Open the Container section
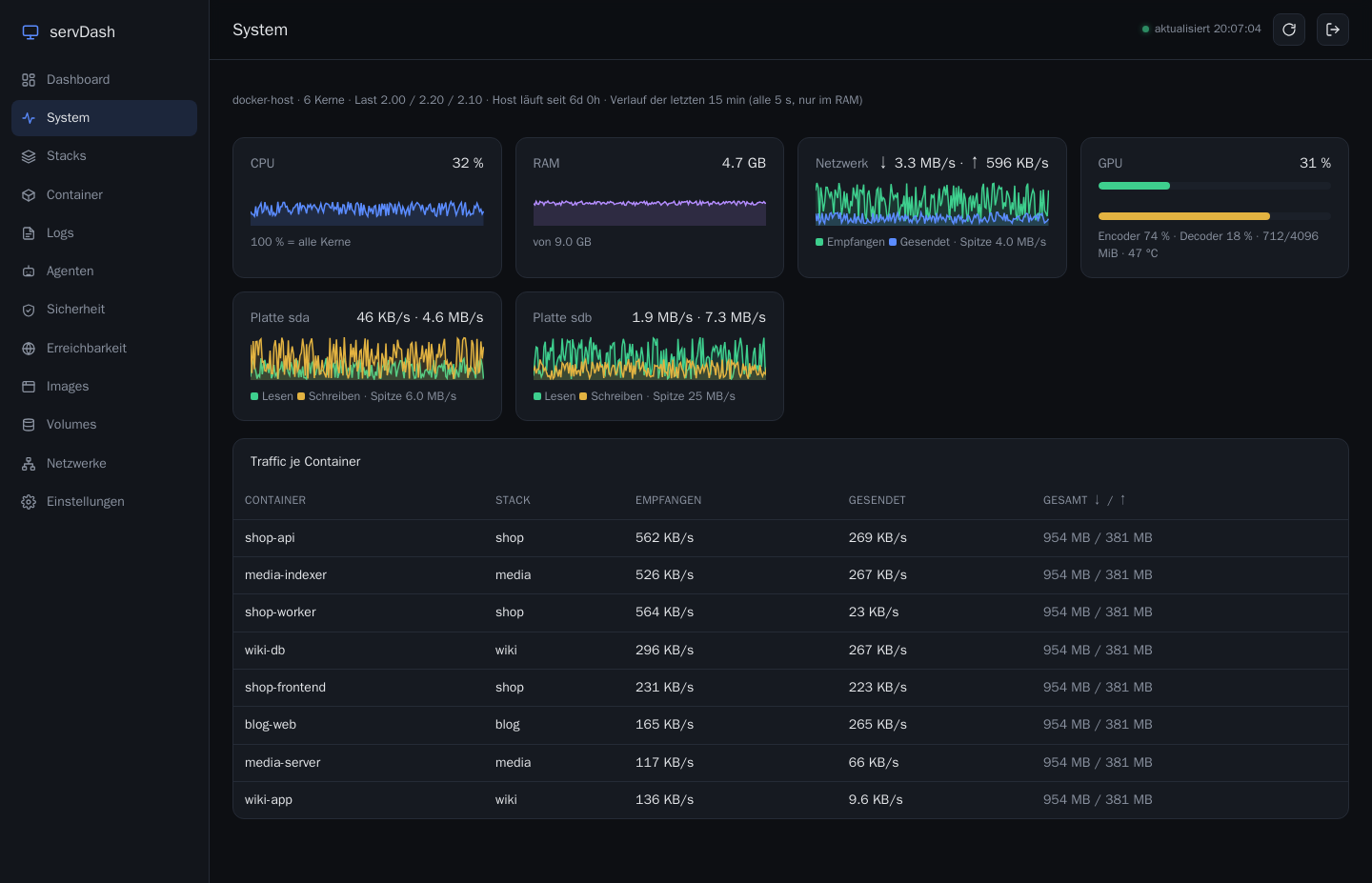Viewport: 1372px width, 883px height. [104, 195]
